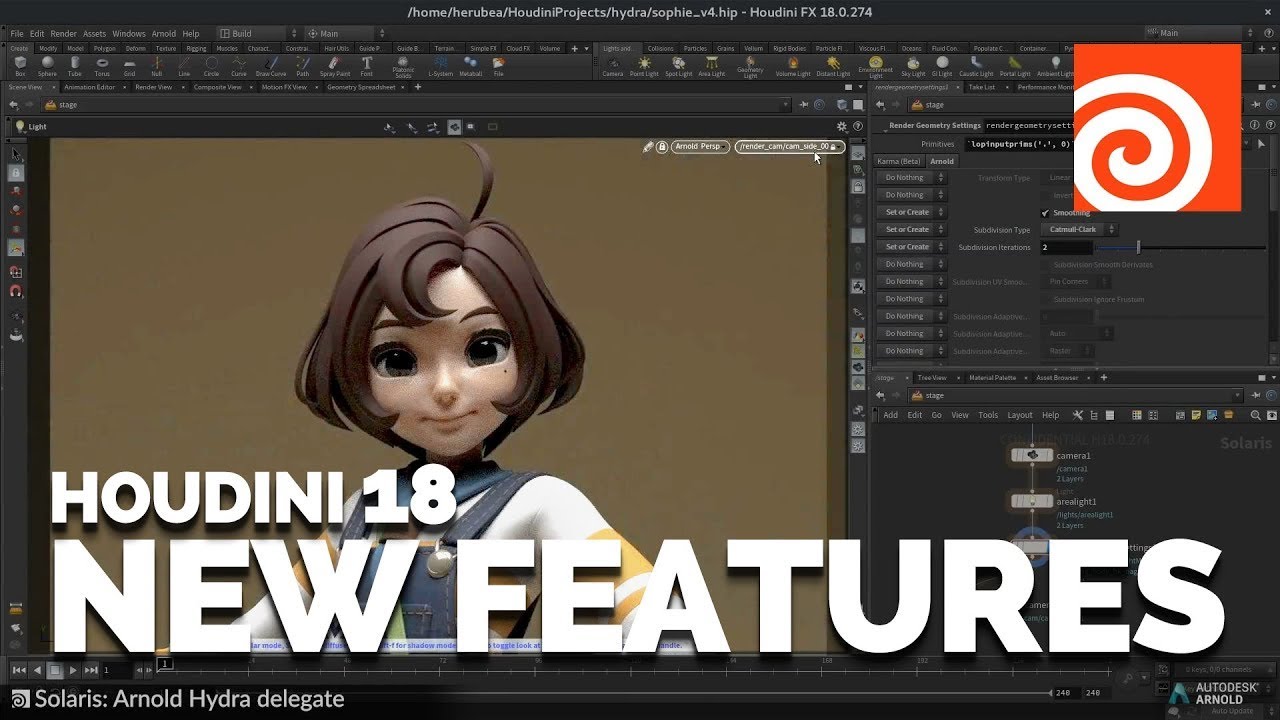Select the L-System shelf tool
The height and width of the screenshot is (720, 1280).
[x=440, y=66]
